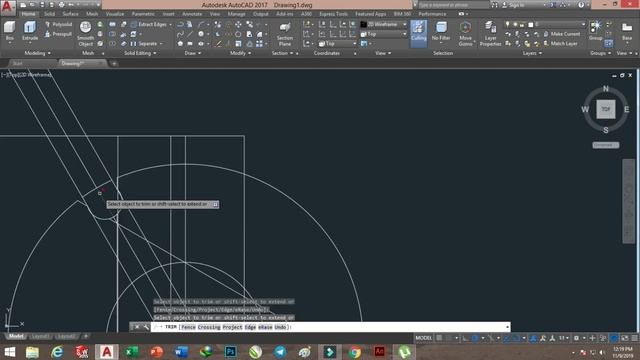Switch to the Annotate ribbon tab
The image size is (640, 360).
192,14
